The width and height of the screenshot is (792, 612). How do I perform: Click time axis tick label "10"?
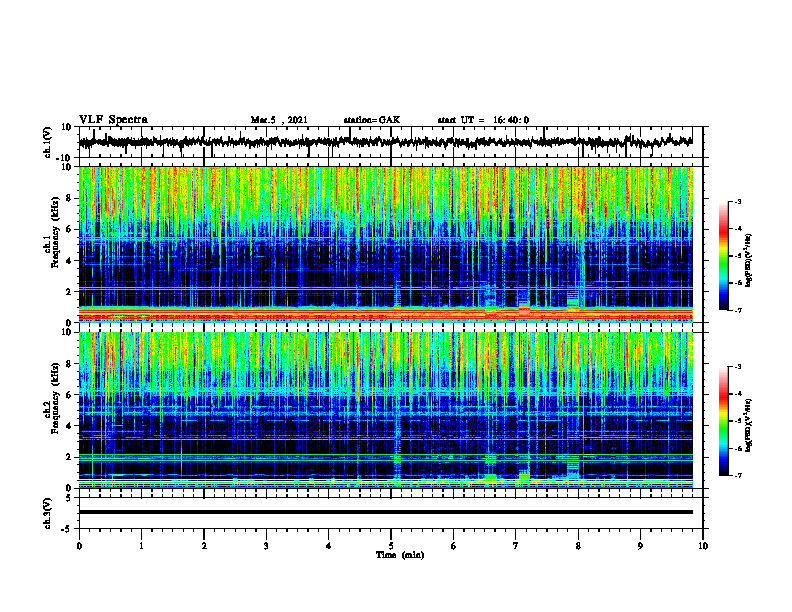tap(703, 546)
